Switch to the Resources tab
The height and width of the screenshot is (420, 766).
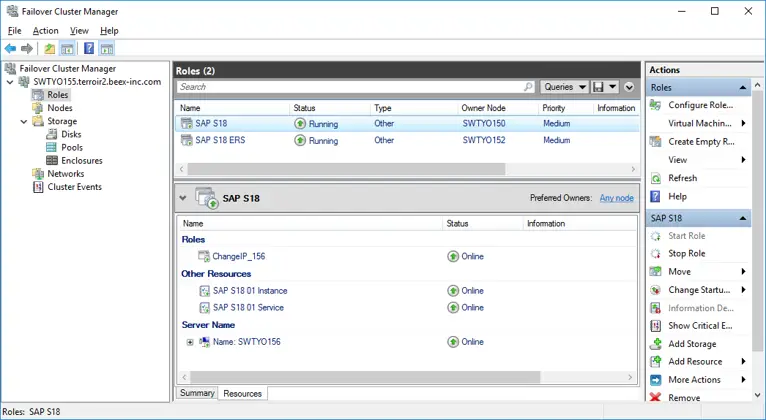[242, 394]
